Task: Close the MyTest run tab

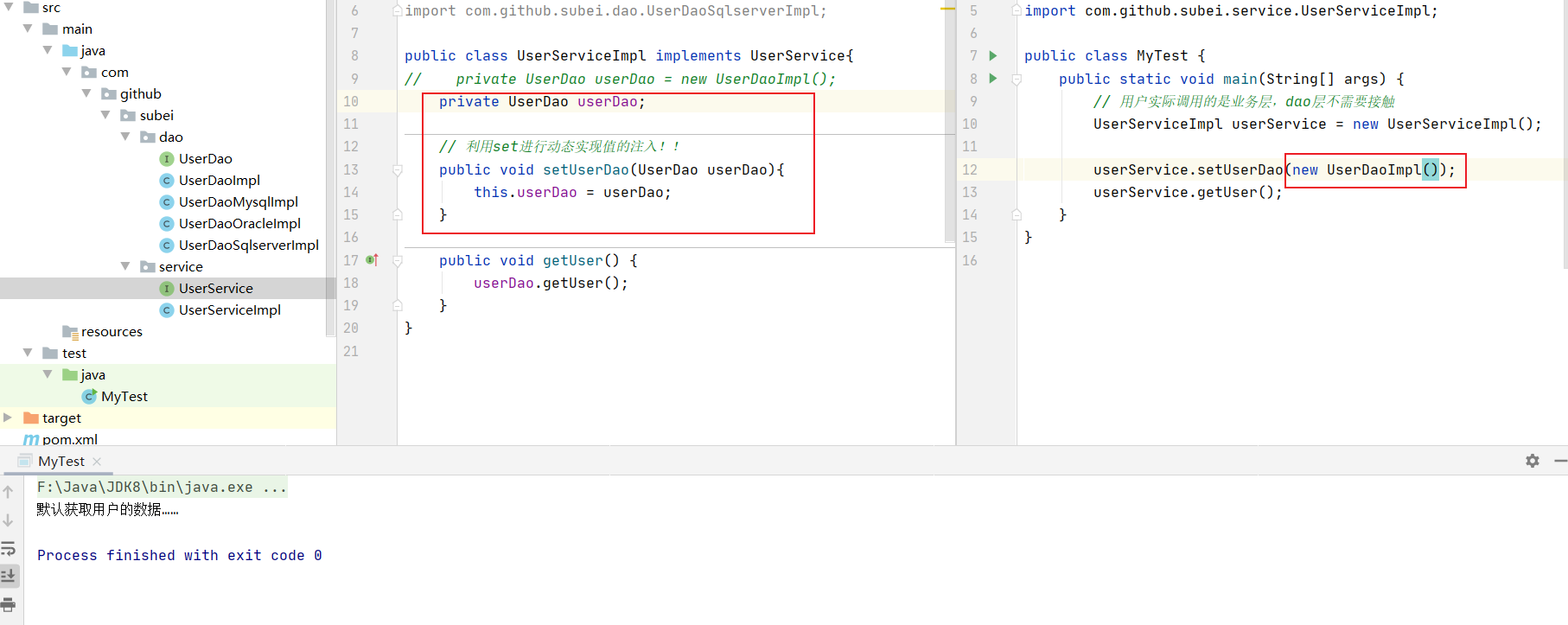Action: tap(97, 462)
